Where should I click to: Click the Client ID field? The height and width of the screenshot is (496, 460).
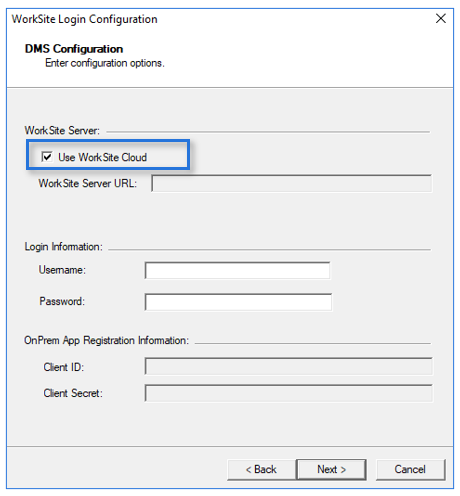[x=289, y=367]
